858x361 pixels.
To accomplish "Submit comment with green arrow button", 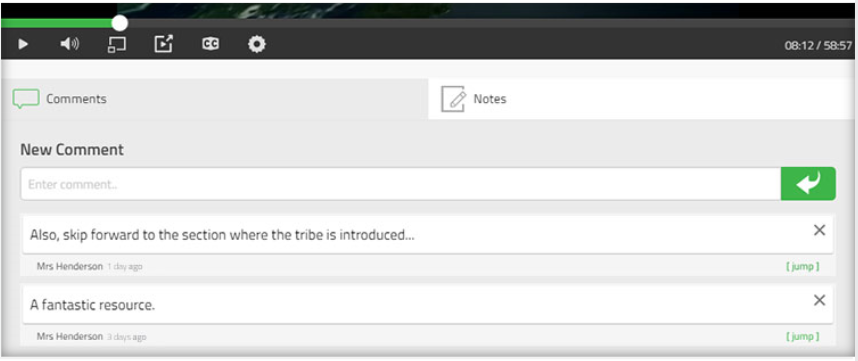I will coord(808,184).
